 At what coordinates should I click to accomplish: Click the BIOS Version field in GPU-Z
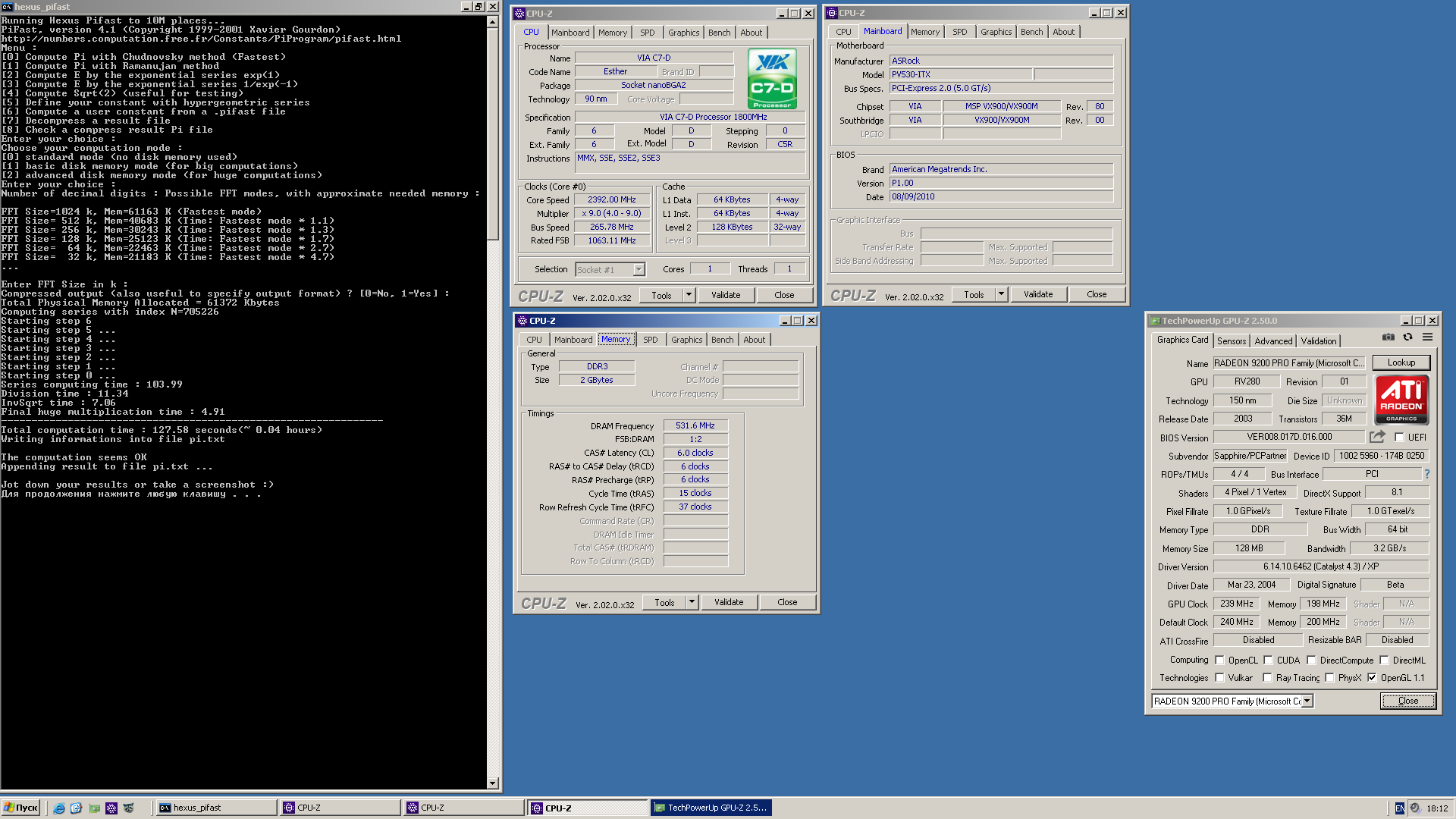pos(1288,437)
